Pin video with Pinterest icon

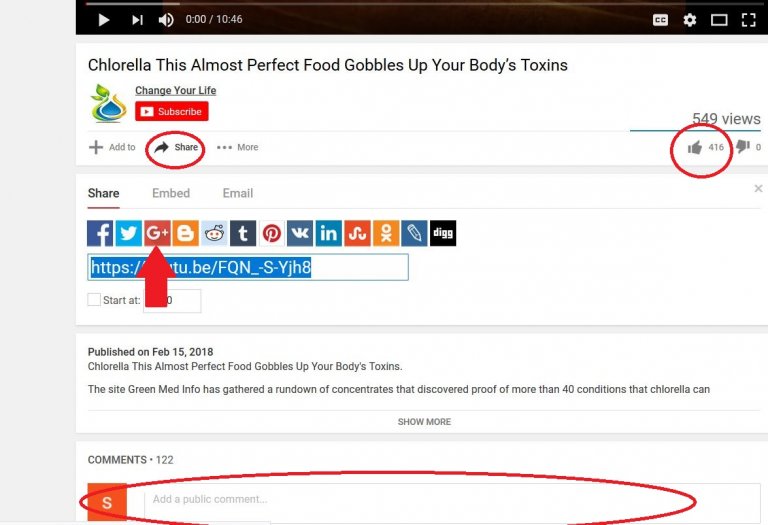(x=271, y=233)
